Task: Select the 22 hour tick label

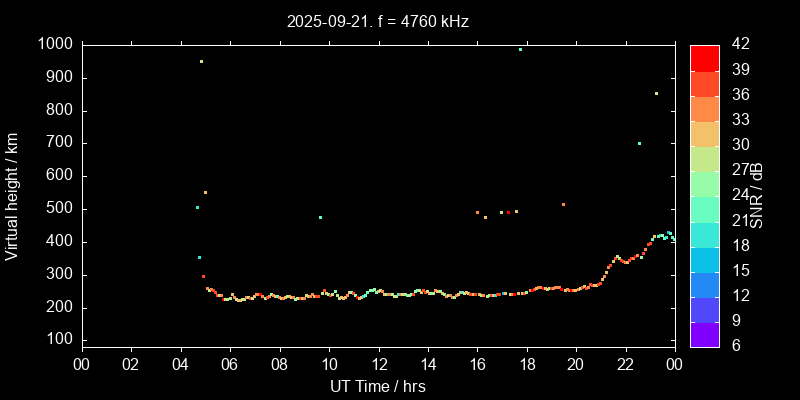Action: pyautogui.click(x=625, y=364)
